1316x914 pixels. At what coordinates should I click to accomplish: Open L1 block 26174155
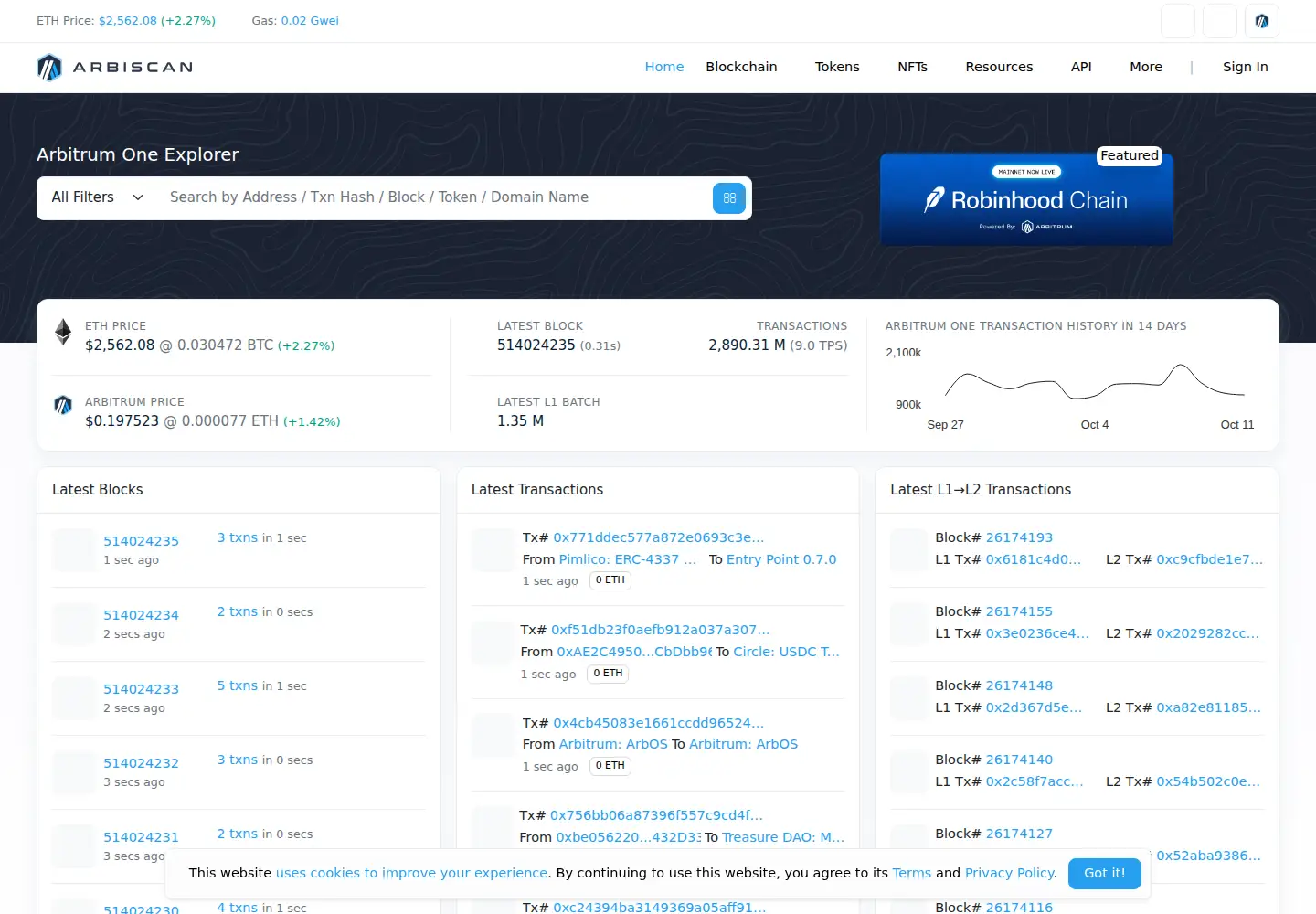click(1019, 611)
